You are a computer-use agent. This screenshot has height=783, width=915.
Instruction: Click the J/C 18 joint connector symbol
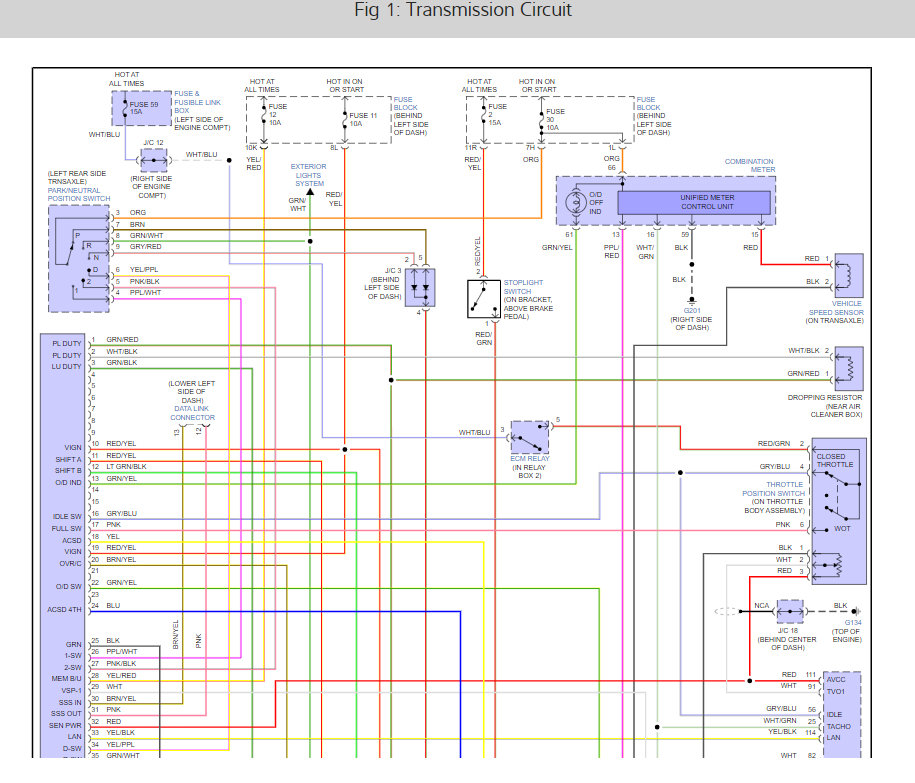(x=791, y=611)
